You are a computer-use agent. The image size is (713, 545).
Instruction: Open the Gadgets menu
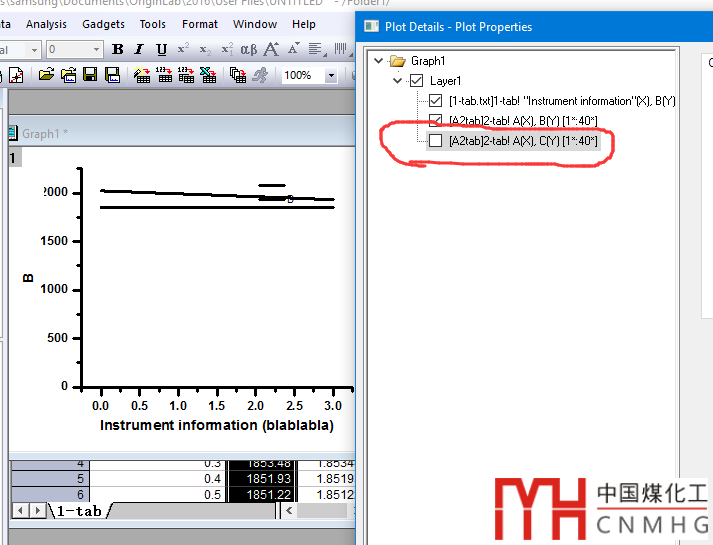[x=103, y=24]
